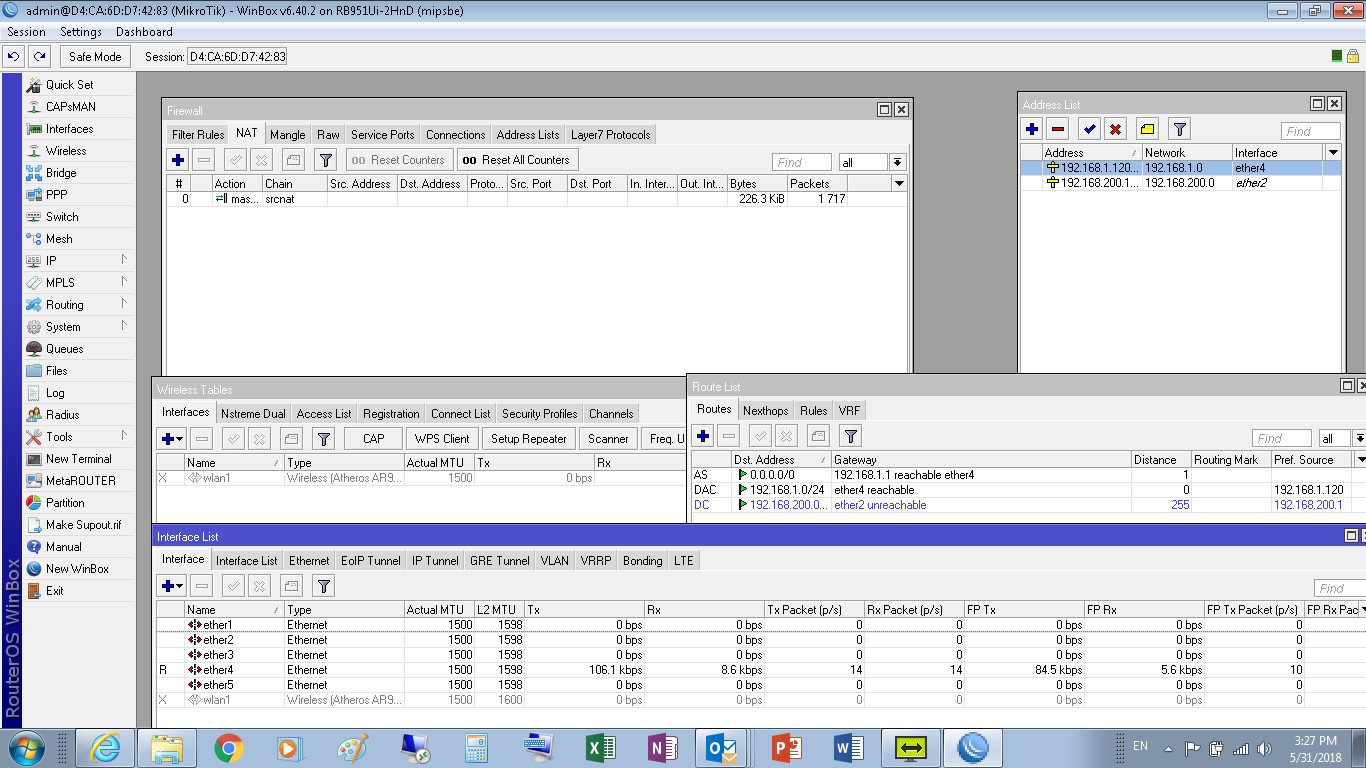Open Interfaces in sidebar
The width and height of the screenshot is (1366, 768).
coord(69,129)
